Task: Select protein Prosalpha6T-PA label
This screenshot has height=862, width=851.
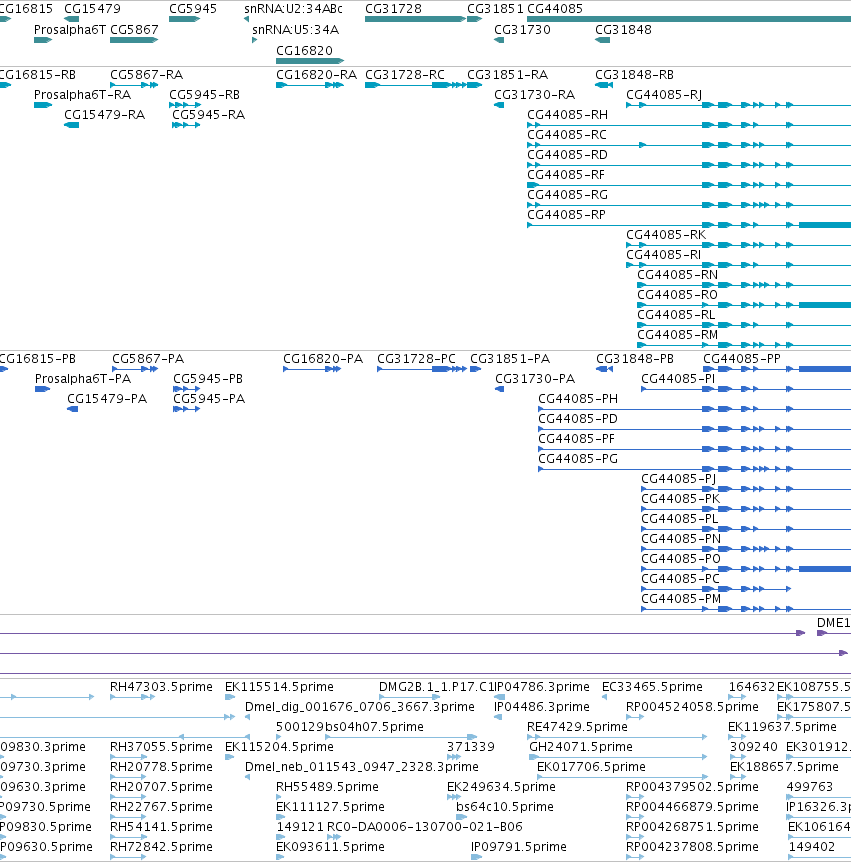Action: point(83,379)
